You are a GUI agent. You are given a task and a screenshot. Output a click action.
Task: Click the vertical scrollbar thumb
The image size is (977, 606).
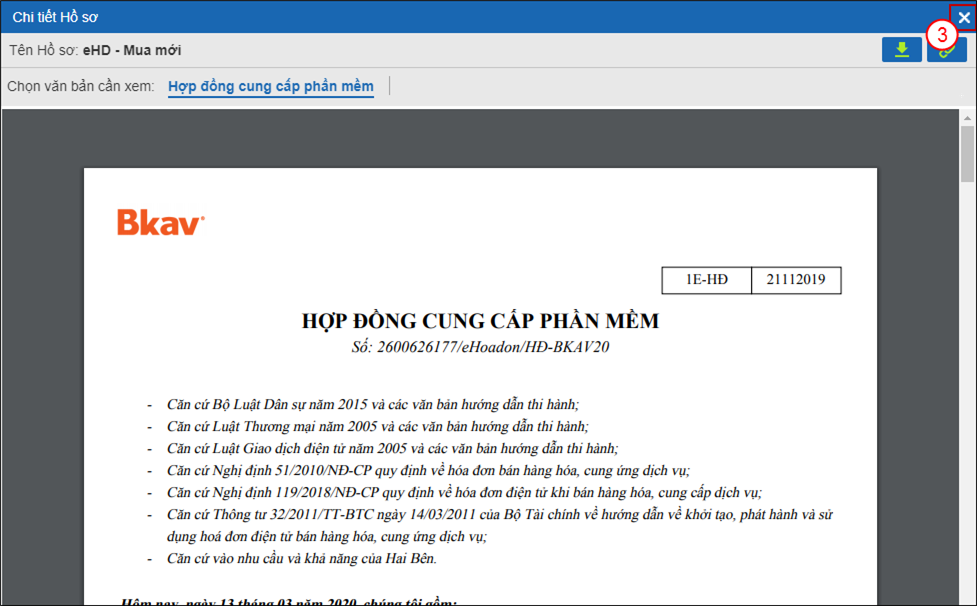(967, 153)
